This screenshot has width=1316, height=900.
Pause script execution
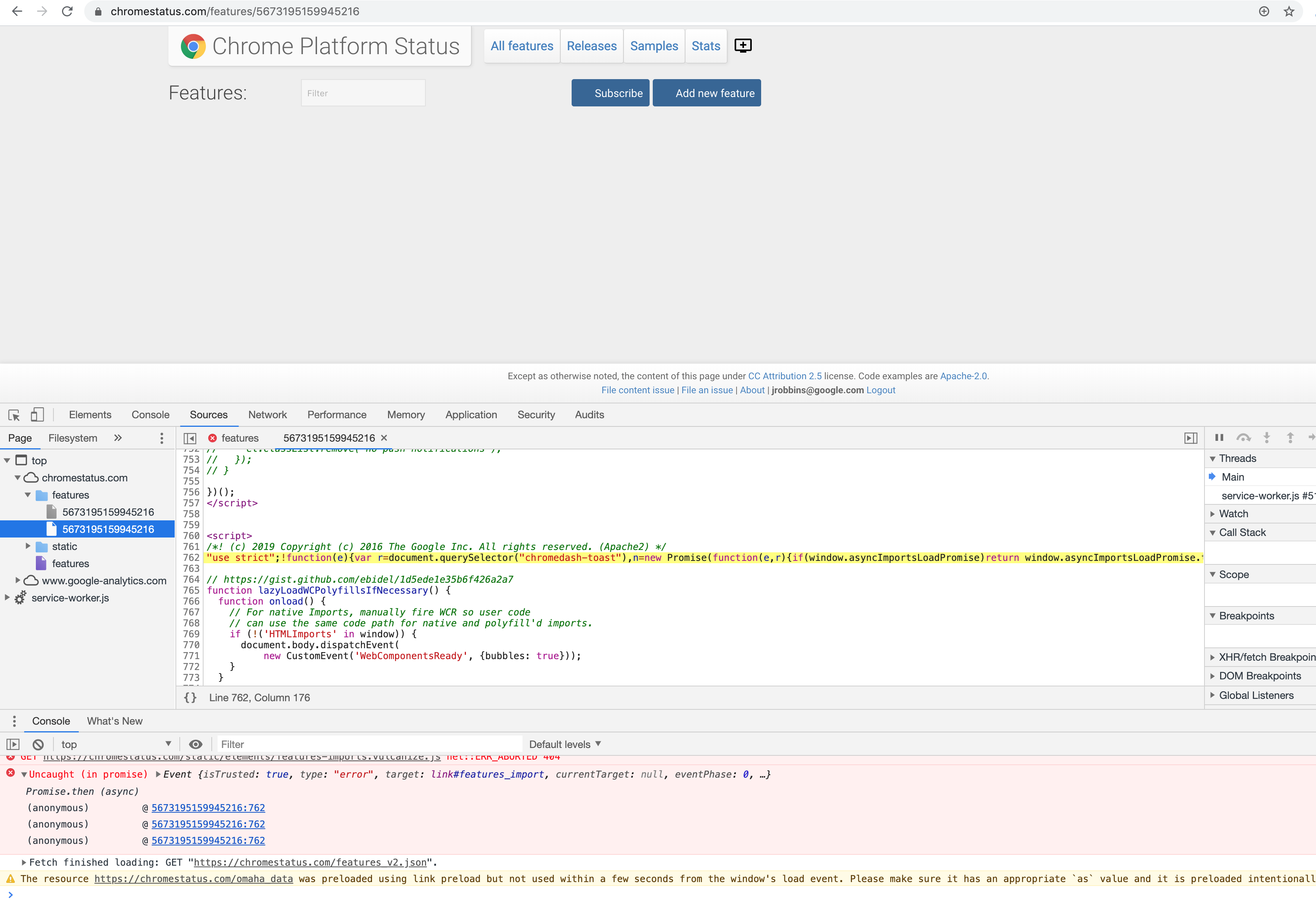point(1219,438)
